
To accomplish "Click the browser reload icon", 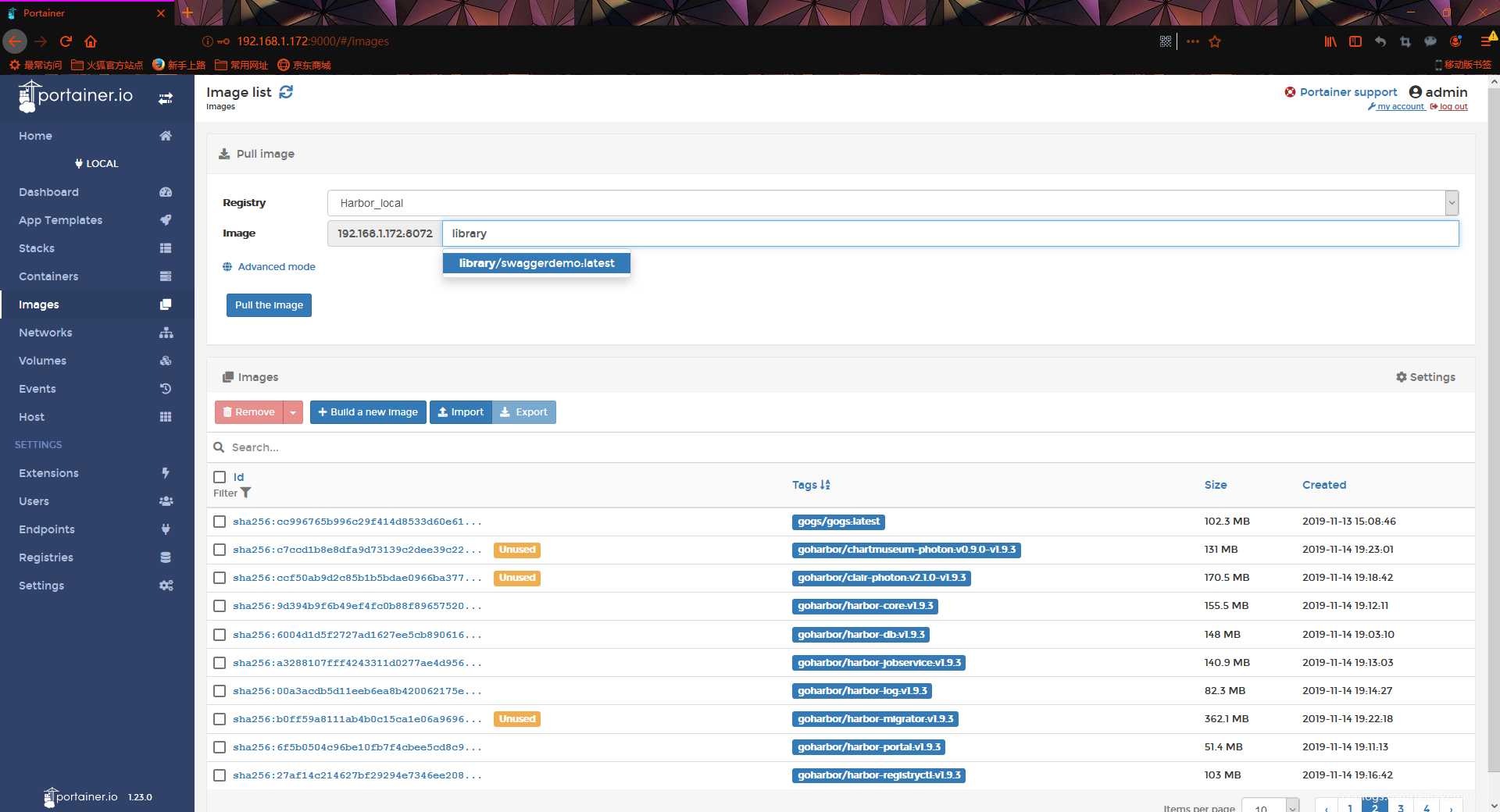I will pos(66,41).
